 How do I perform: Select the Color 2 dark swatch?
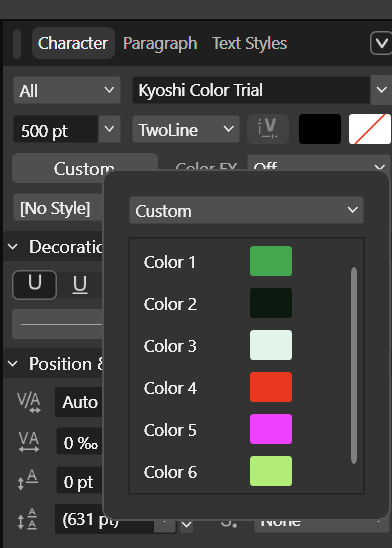point(271,303)
